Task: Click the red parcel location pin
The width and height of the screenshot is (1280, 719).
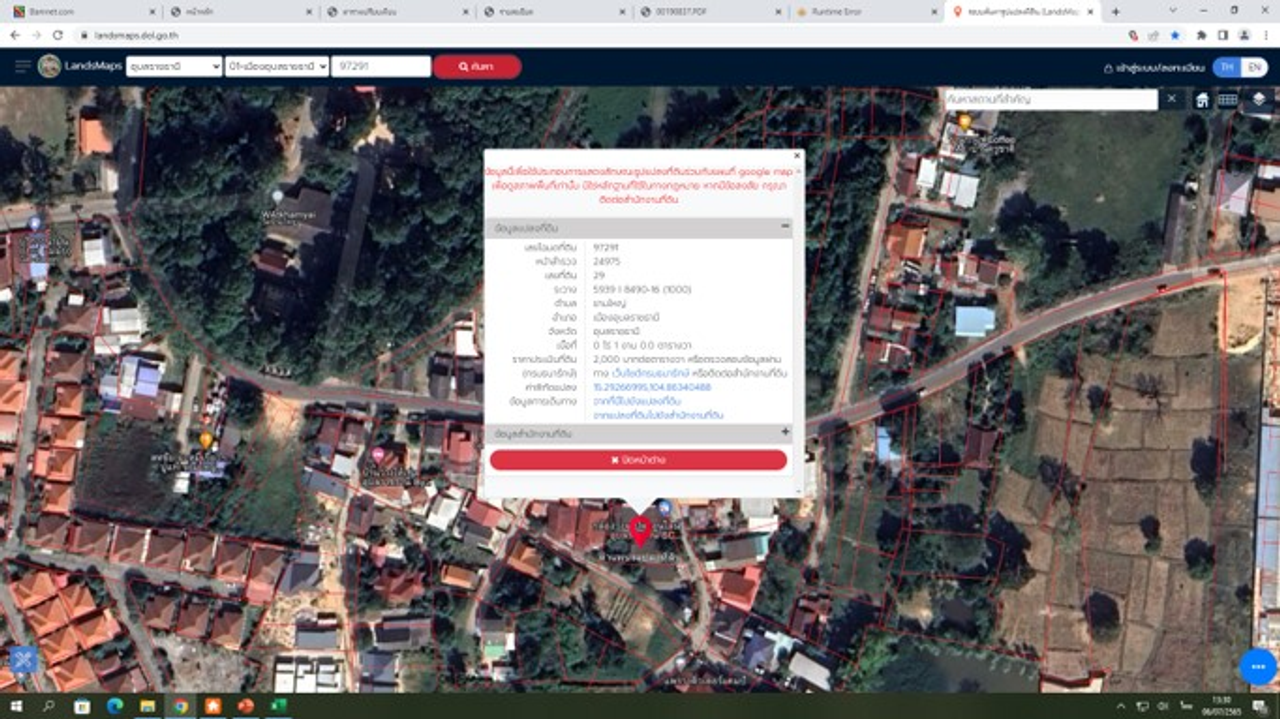Action: pyautogui.click(x=640, y=530)
